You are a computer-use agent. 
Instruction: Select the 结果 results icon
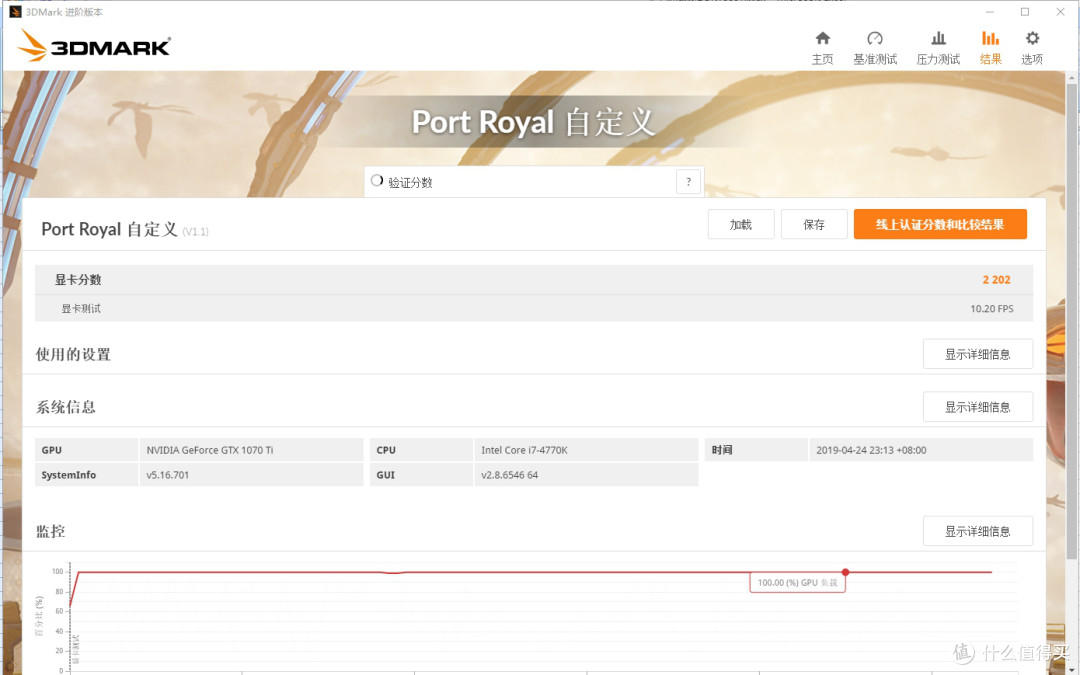coord(990,39)
